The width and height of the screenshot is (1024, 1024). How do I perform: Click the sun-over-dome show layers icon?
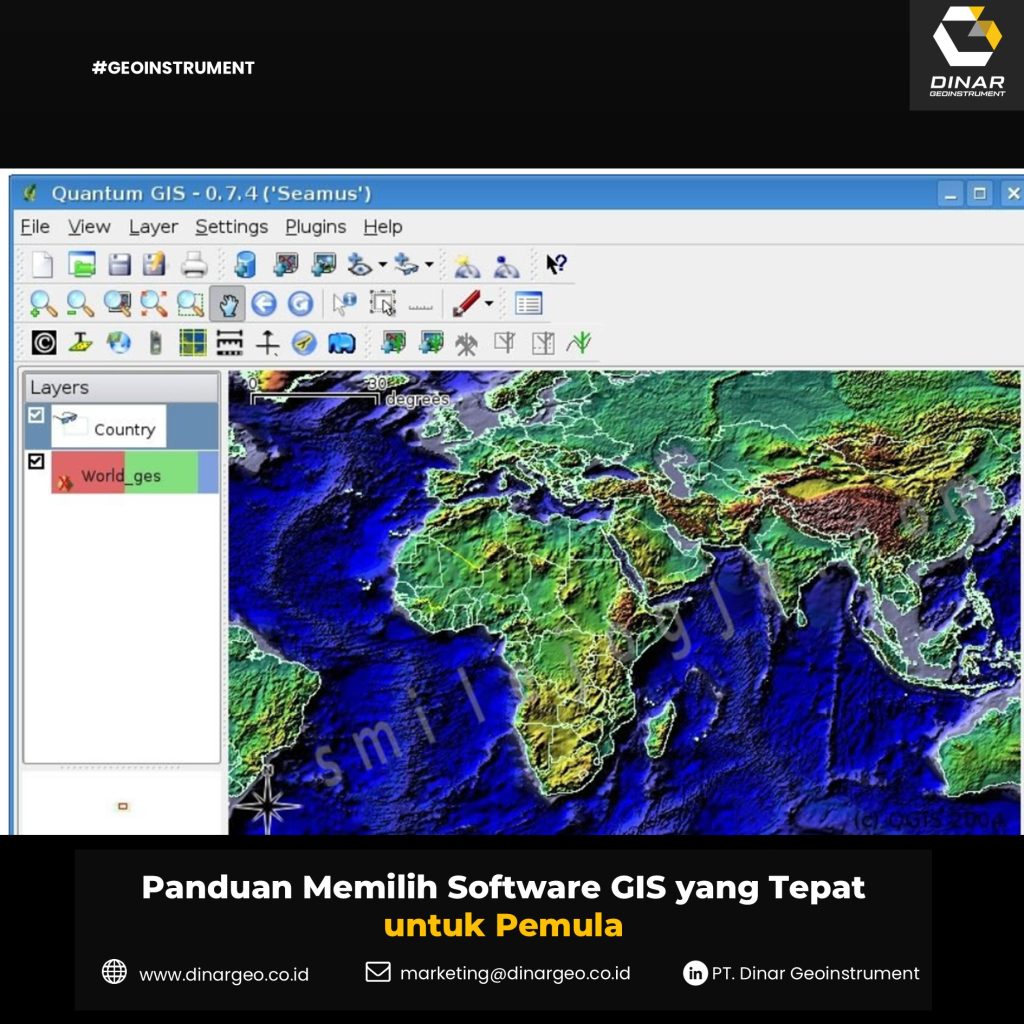[467, 265]
